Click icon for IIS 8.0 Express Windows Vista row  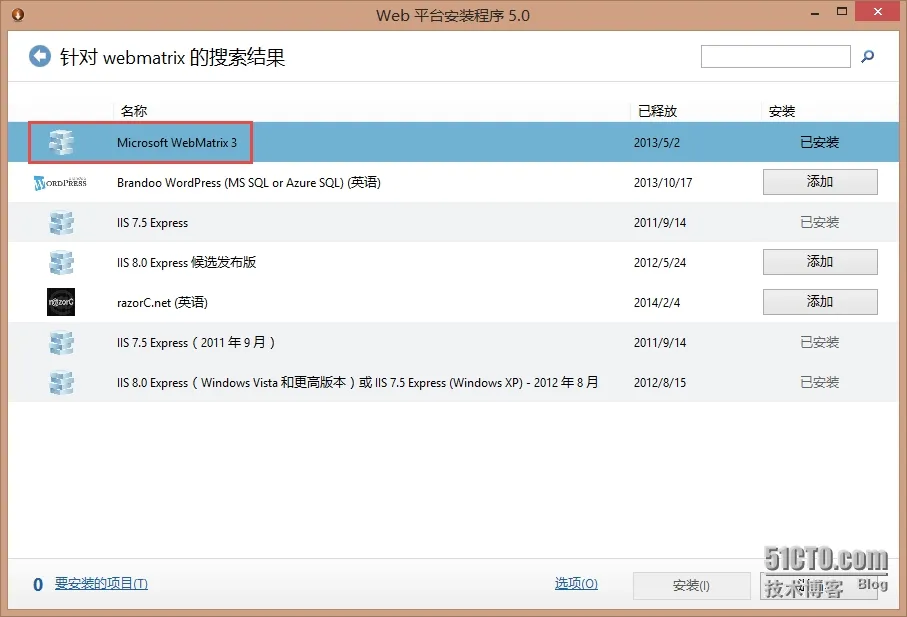coord(61,383)
